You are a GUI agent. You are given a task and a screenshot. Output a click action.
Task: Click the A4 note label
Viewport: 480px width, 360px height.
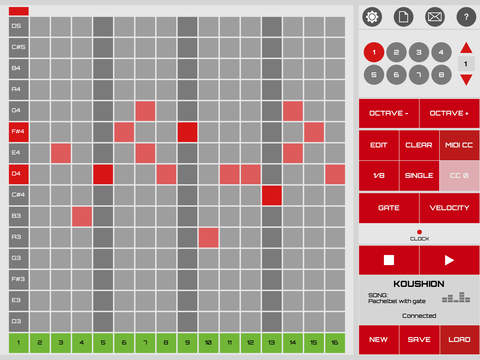(18, 89)
